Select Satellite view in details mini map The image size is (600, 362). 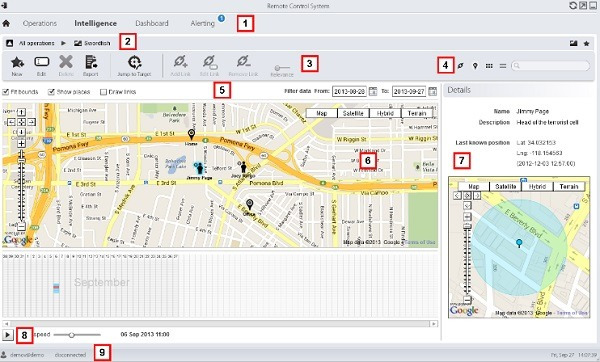505,186
